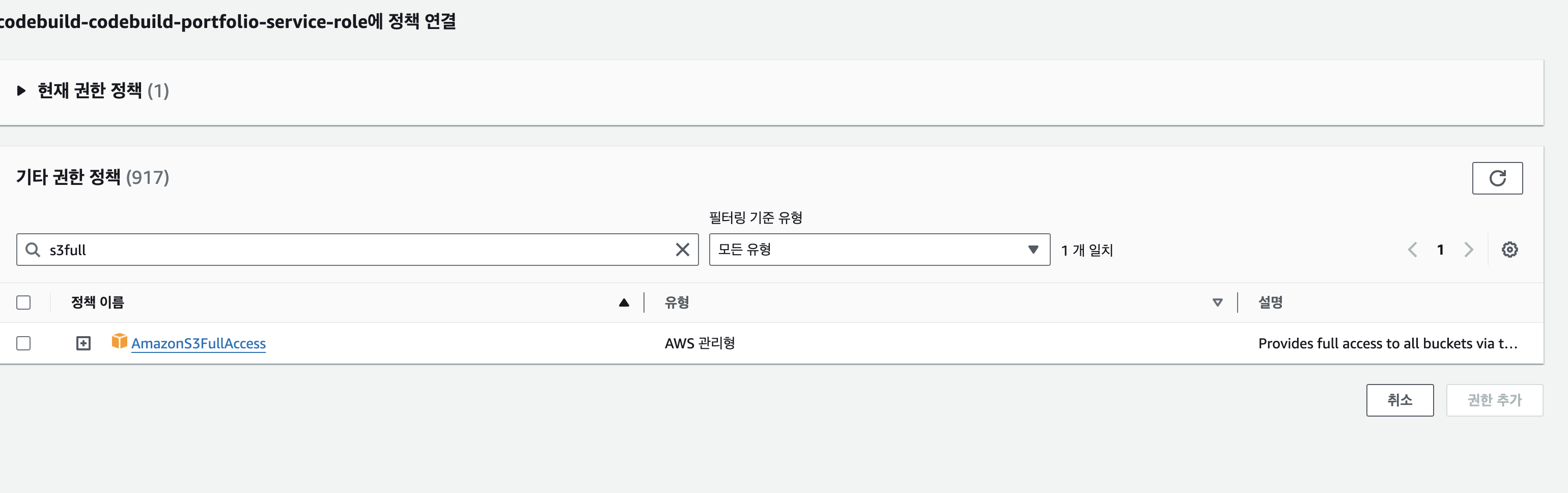The image size is (1568, 493).
Task: Click the orange AmazonS3FullAccess policy icon
Action: [x=119, y=341]
